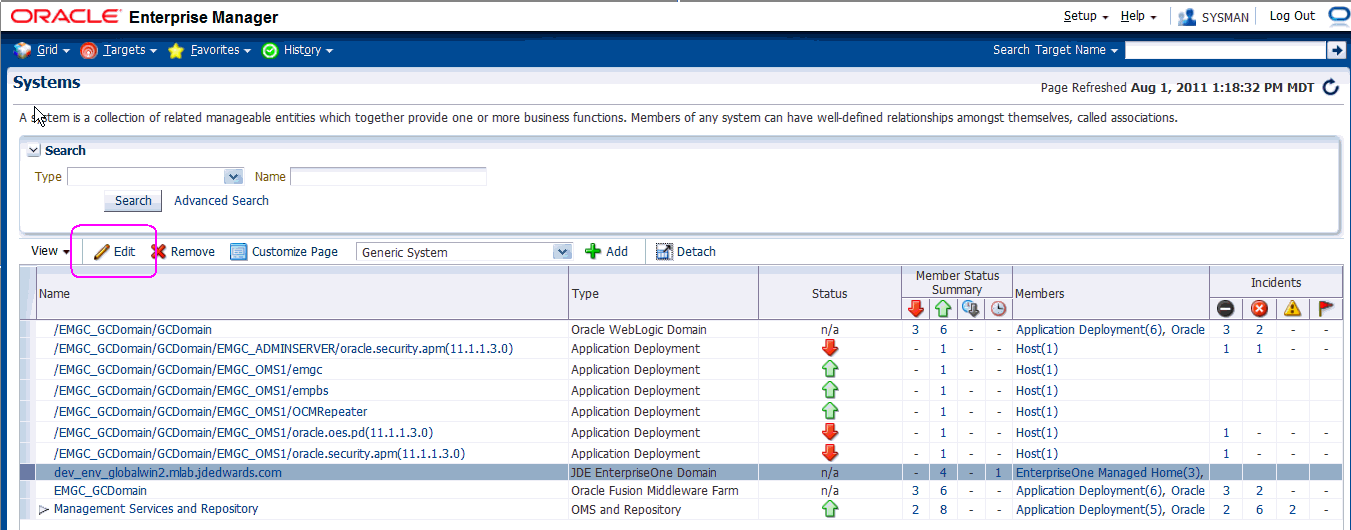This screenshot has width=1351, height=530.
Task: Click the green plus Add icon
Action: [593, 252]
